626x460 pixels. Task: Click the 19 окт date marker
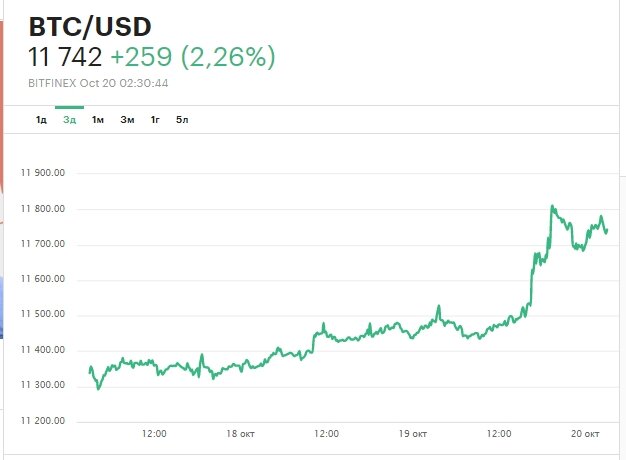coord(413,433)
